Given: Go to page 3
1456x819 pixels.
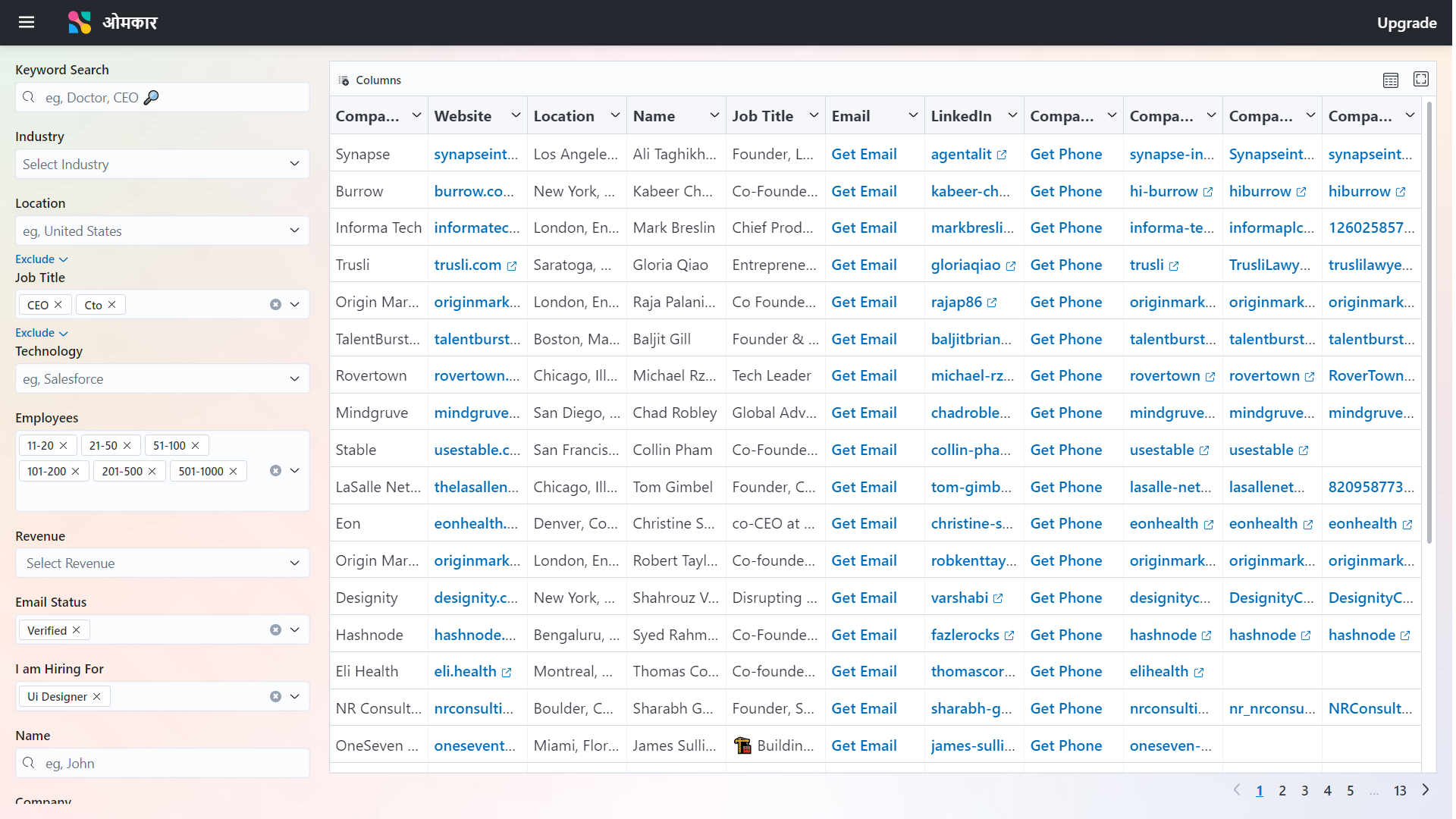Looking at the screenshot, I should [1304, 791].
